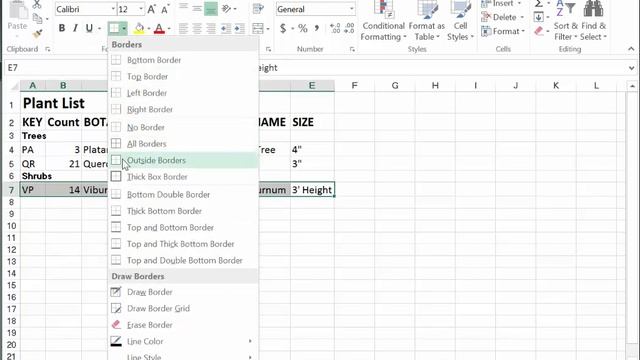Apply the Fill Color bucket

click(x=139, y=28)
